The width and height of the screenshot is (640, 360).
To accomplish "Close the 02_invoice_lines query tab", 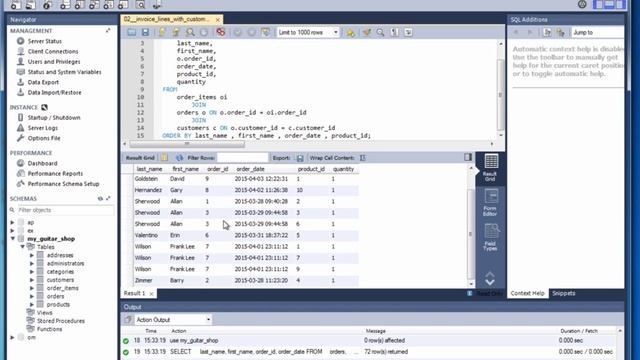I will point(218,20).
